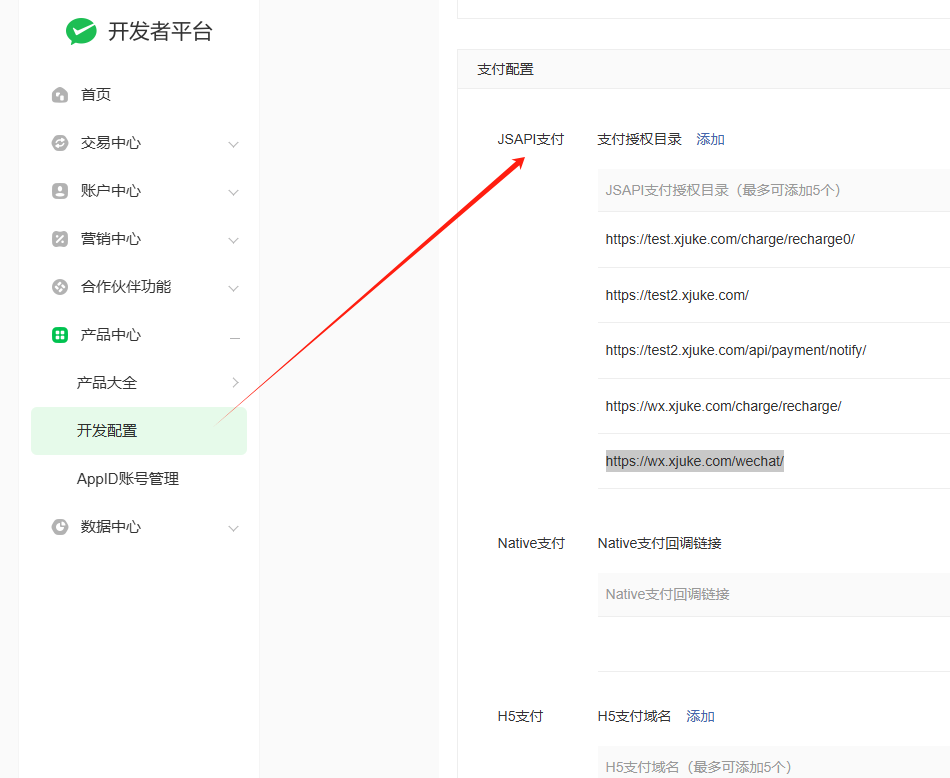Click the H5支付 label
Viewport: 950px width, 778px height.
pyautogui.click(x=520, y=716)
